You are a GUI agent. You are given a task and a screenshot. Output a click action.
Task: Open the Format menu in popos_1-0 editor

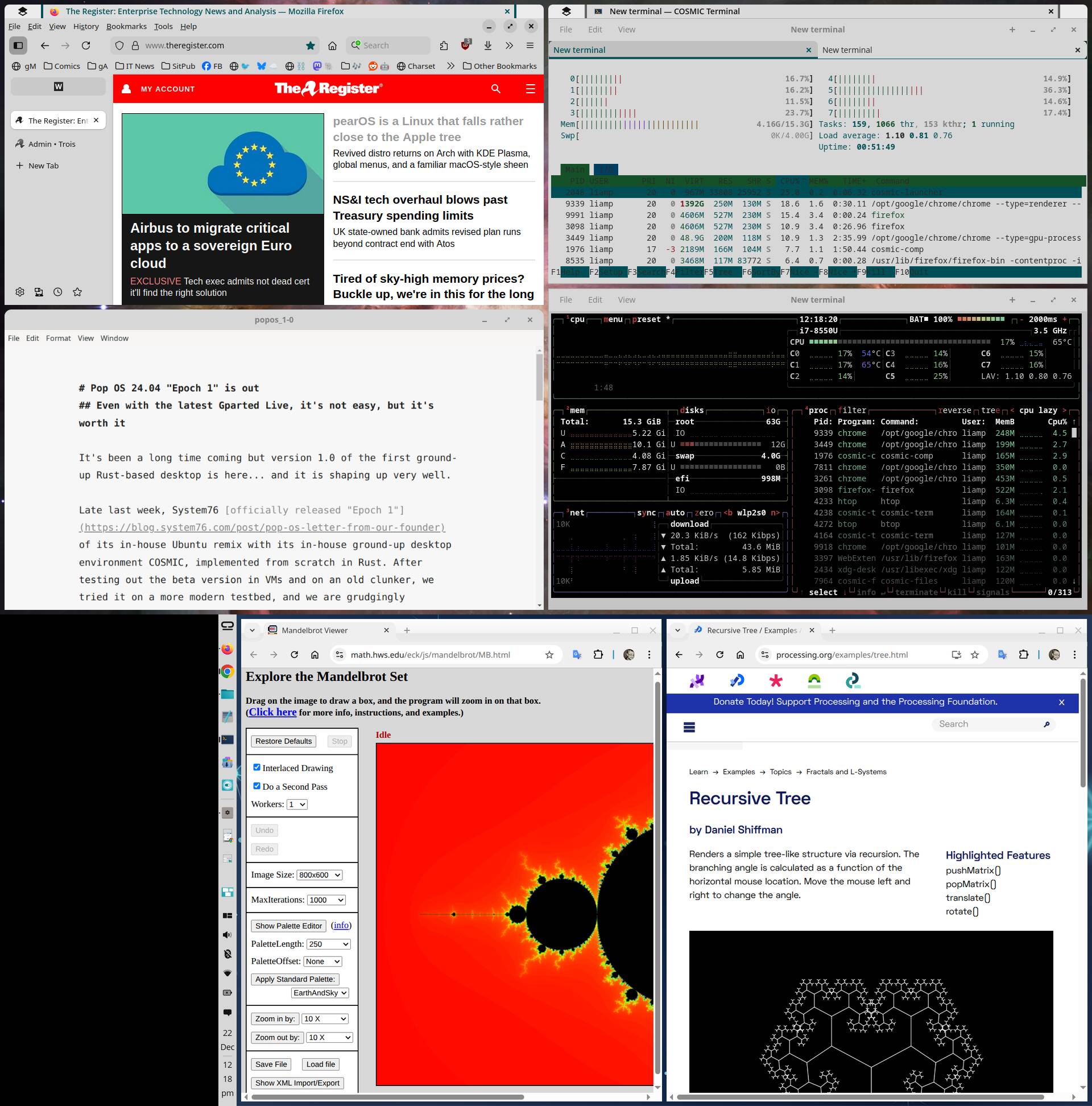click(59, 339)
